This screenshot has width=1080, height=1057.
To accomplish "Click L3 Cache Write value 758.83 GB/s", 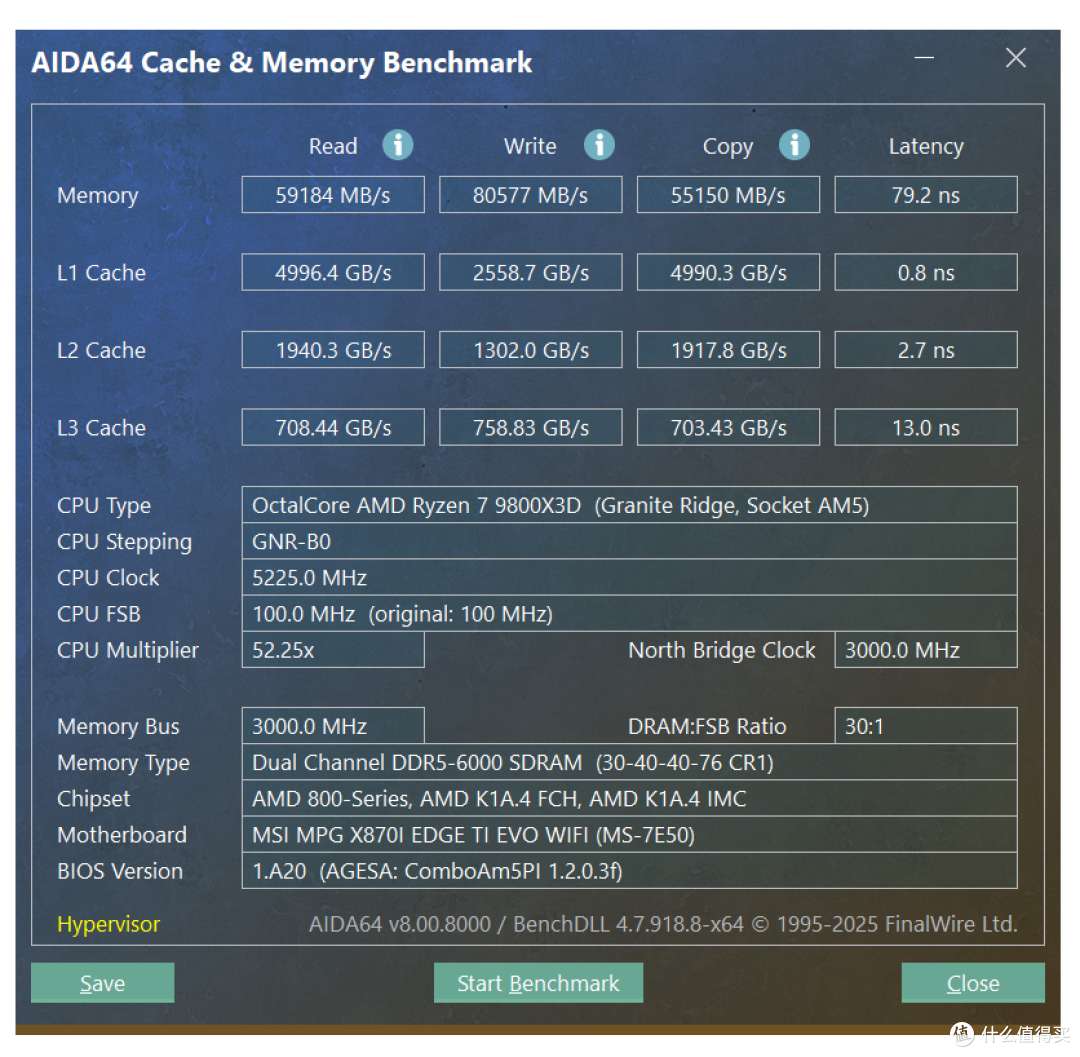I will (530, 427).
